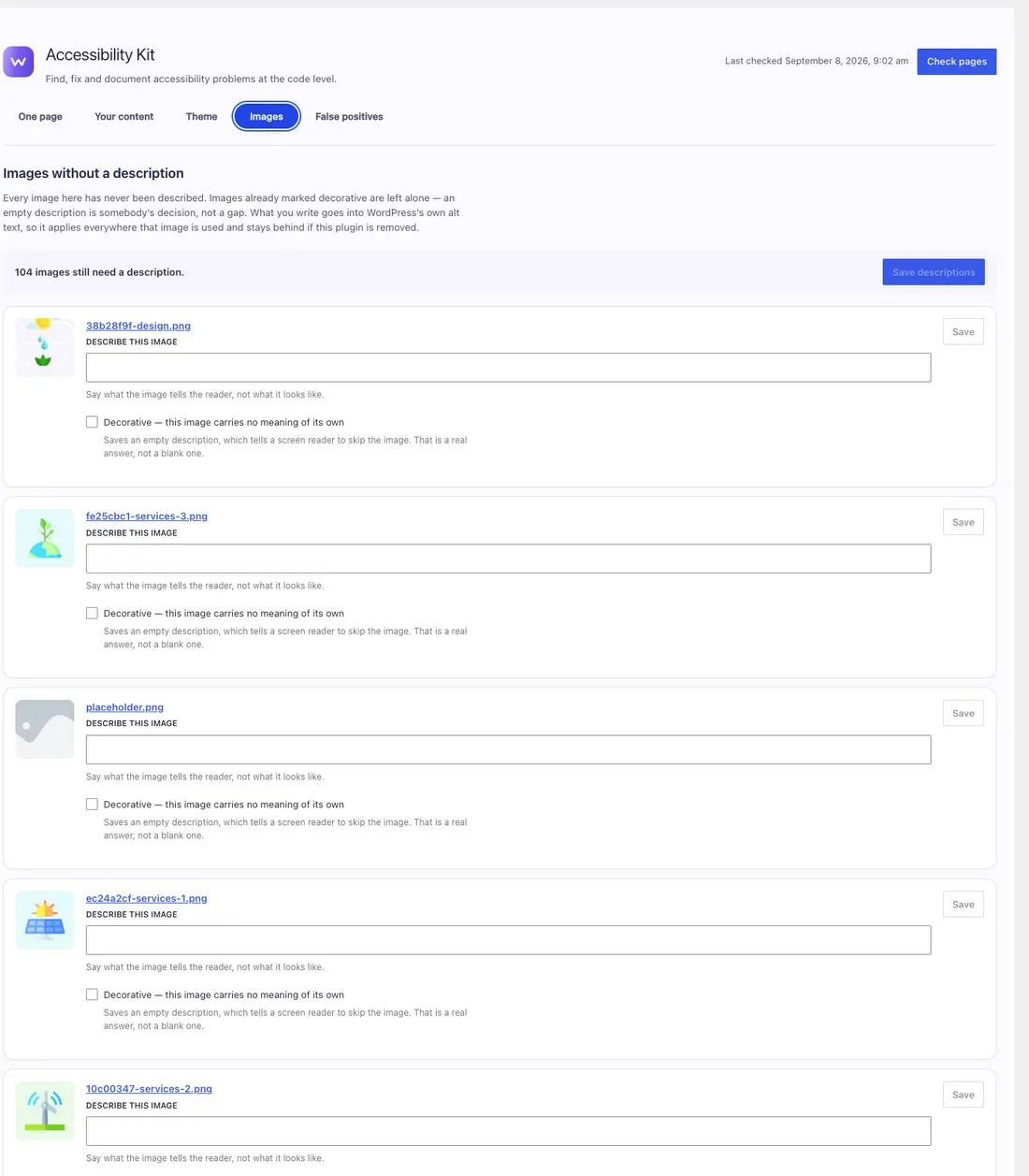
Task: Click the Check pages button
Action: 956,62
